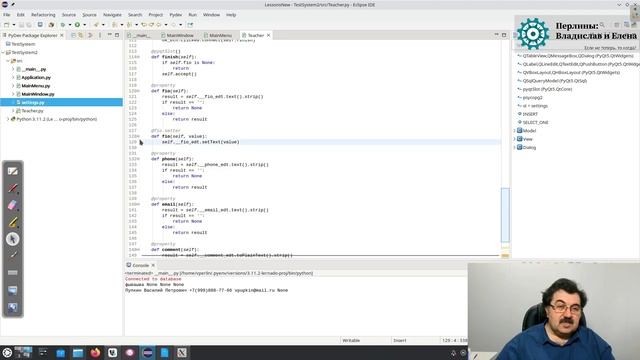Open the Refactoring menu
Screen dimensions: 640x360
tap(43, 15)
